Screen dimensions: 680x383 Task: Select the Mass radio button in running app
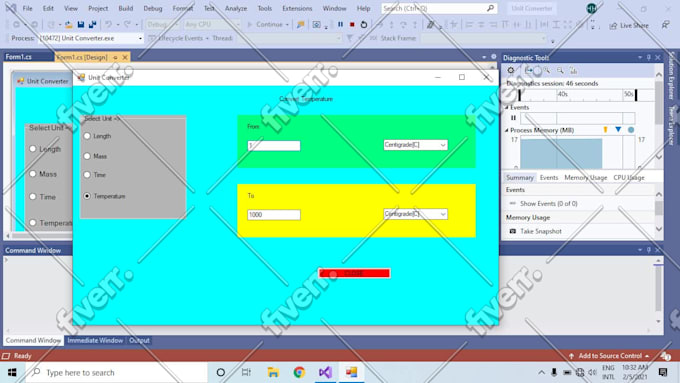tap(87, 156)
